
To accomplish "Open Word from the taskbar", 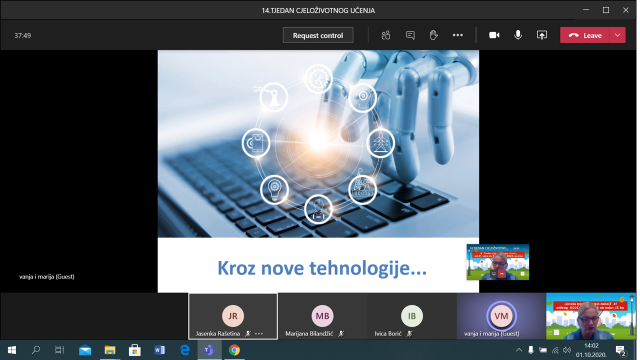I will tap(160, 350).
